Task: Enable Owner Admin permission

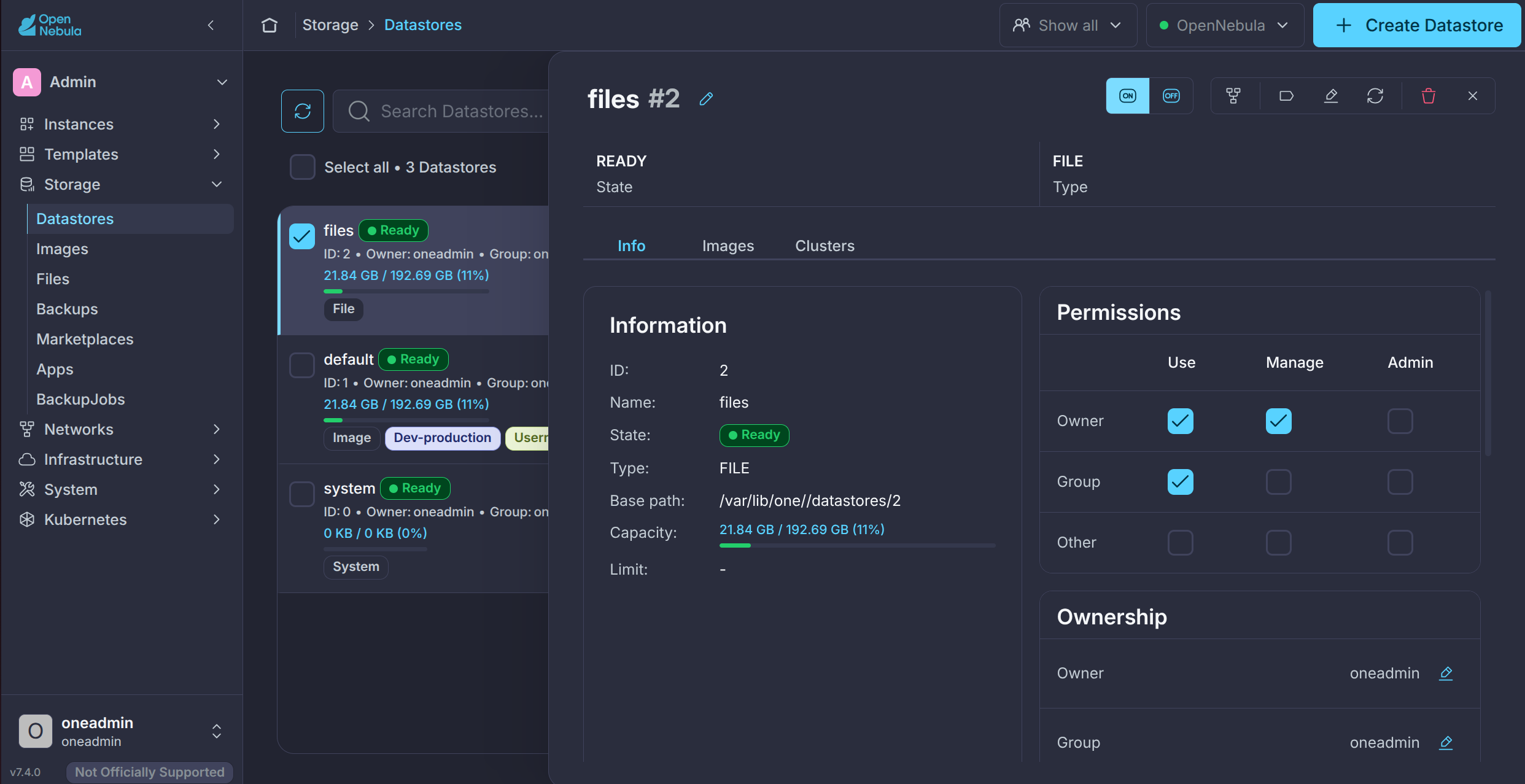Action: (1400, 421)
